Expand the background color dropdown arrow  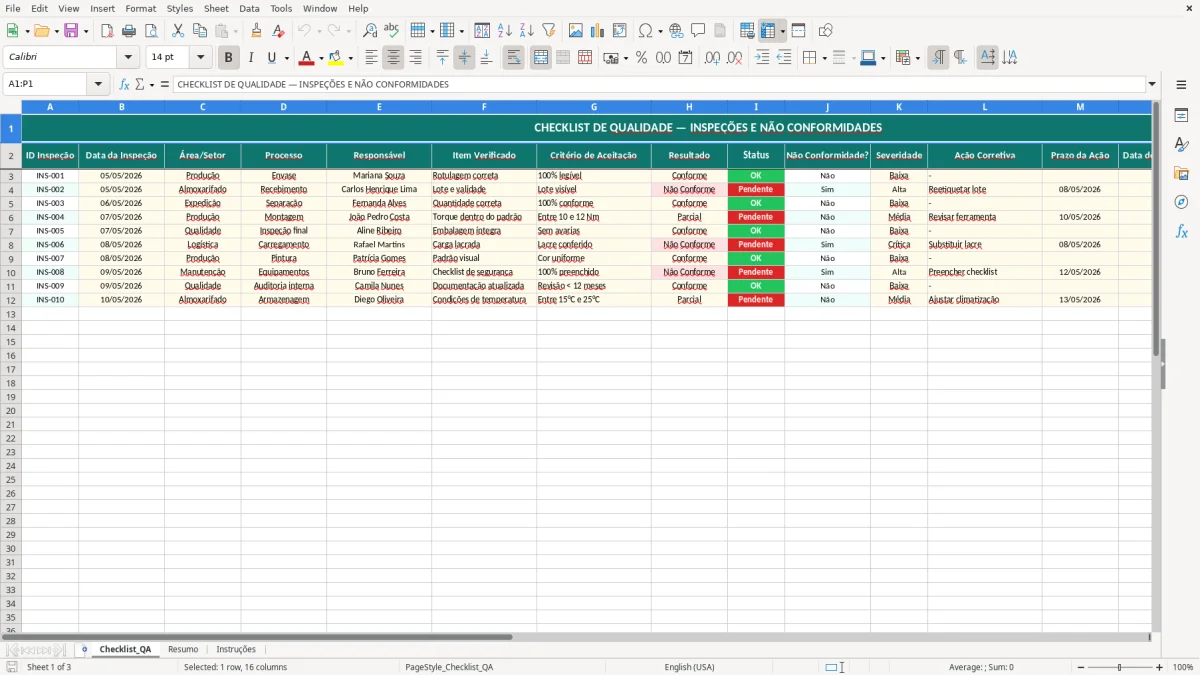[x=350, y=58]
